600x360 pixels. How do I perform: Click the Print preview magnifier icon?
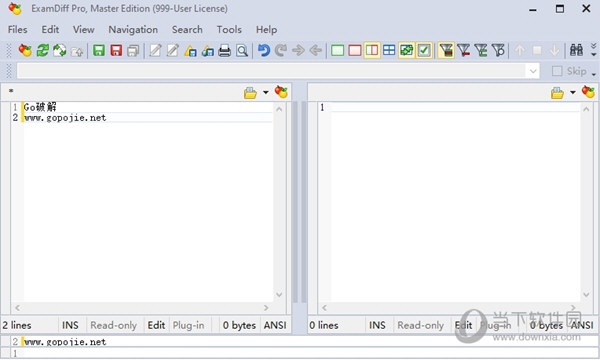(242, 50)
